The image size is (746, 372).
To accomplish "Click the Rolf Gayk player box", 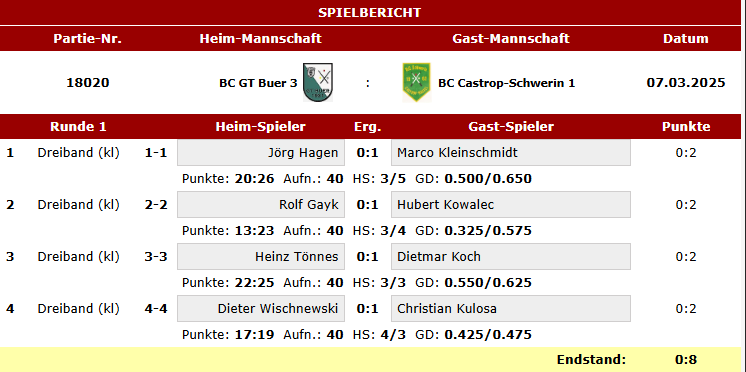I will [261, 205].
